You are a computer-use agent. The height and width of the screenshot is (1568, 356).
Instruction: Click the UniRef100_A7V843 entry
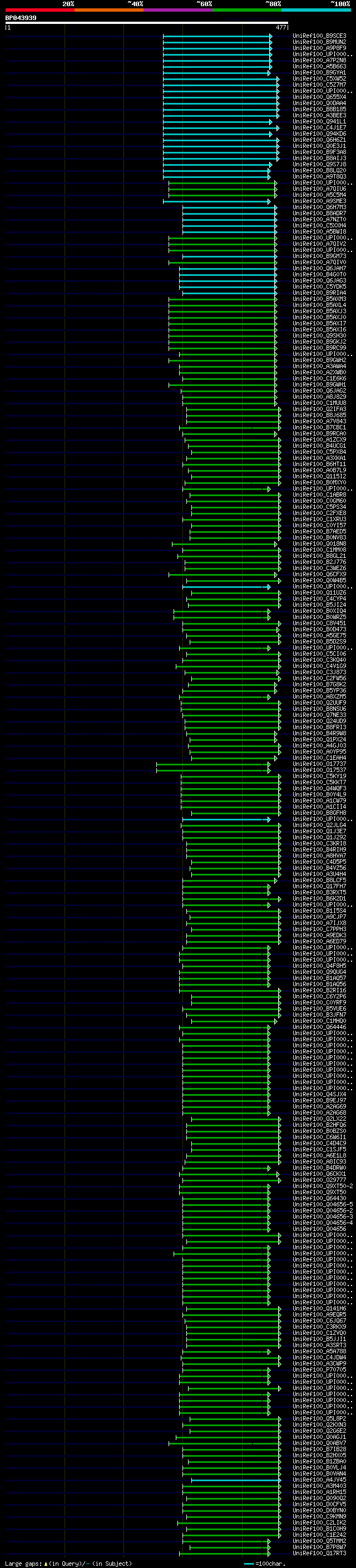(x=319, y=421)
